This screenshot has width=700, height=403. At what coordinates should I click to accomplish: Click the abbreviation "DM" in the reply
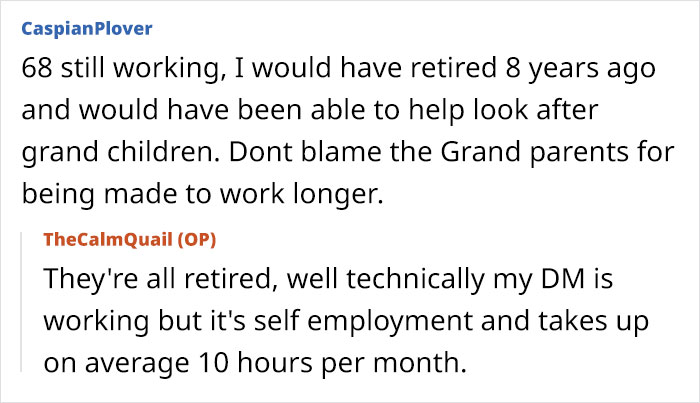click(562, 278)
